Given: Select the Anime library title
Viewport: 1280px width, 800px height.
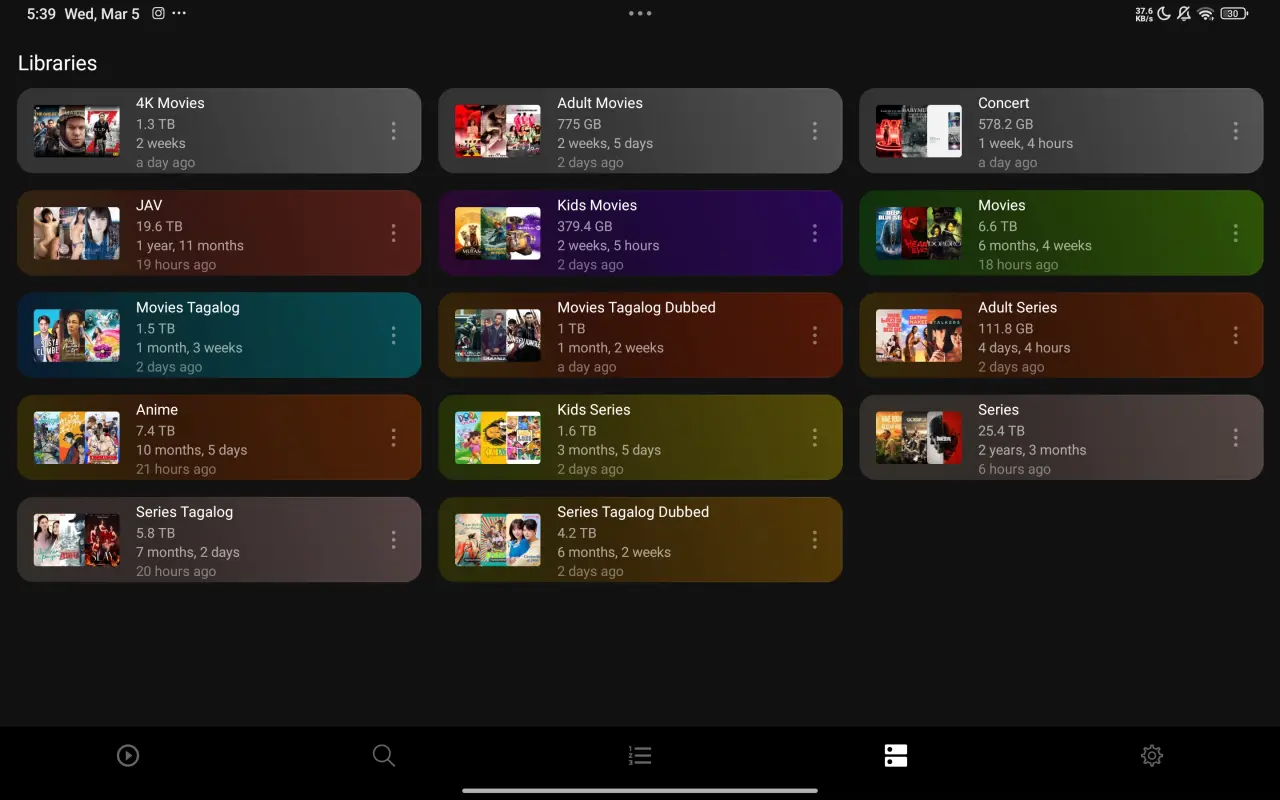Looking at the screenshot, I should [157, 409].
